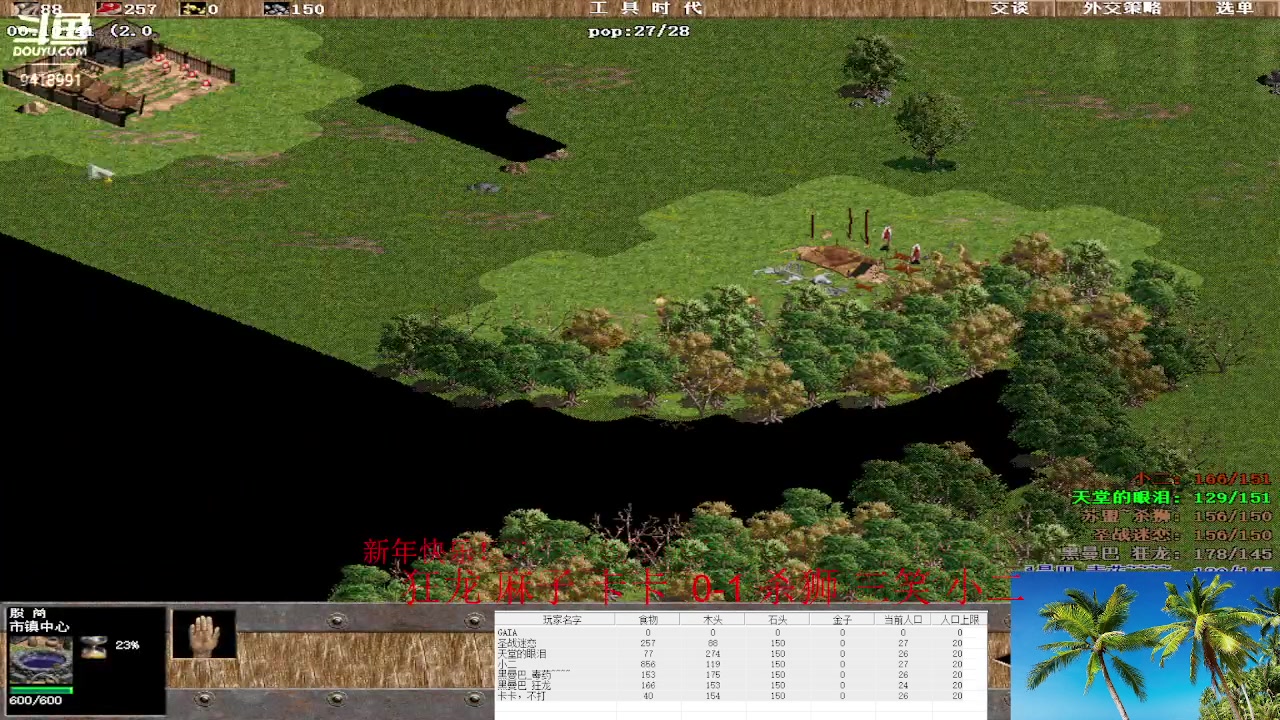Select the villager beside the storage pit
This screenshot has width=1280, height=720.
(886, 238)
